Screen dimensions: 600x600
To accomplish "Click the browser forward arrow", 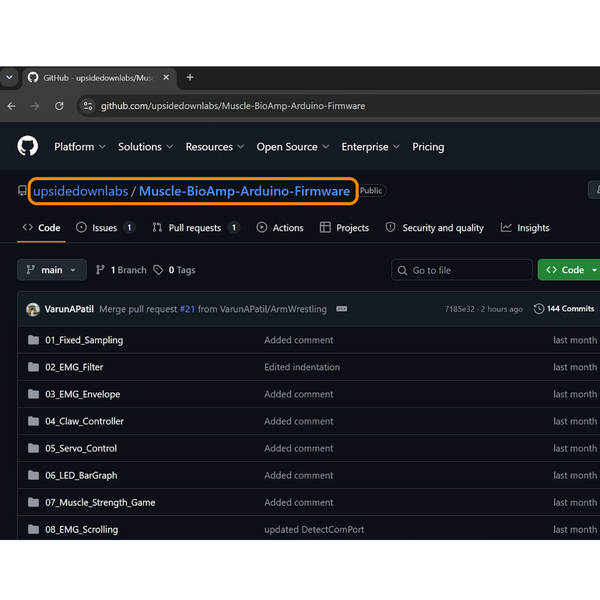I will [x=35, y=106].
